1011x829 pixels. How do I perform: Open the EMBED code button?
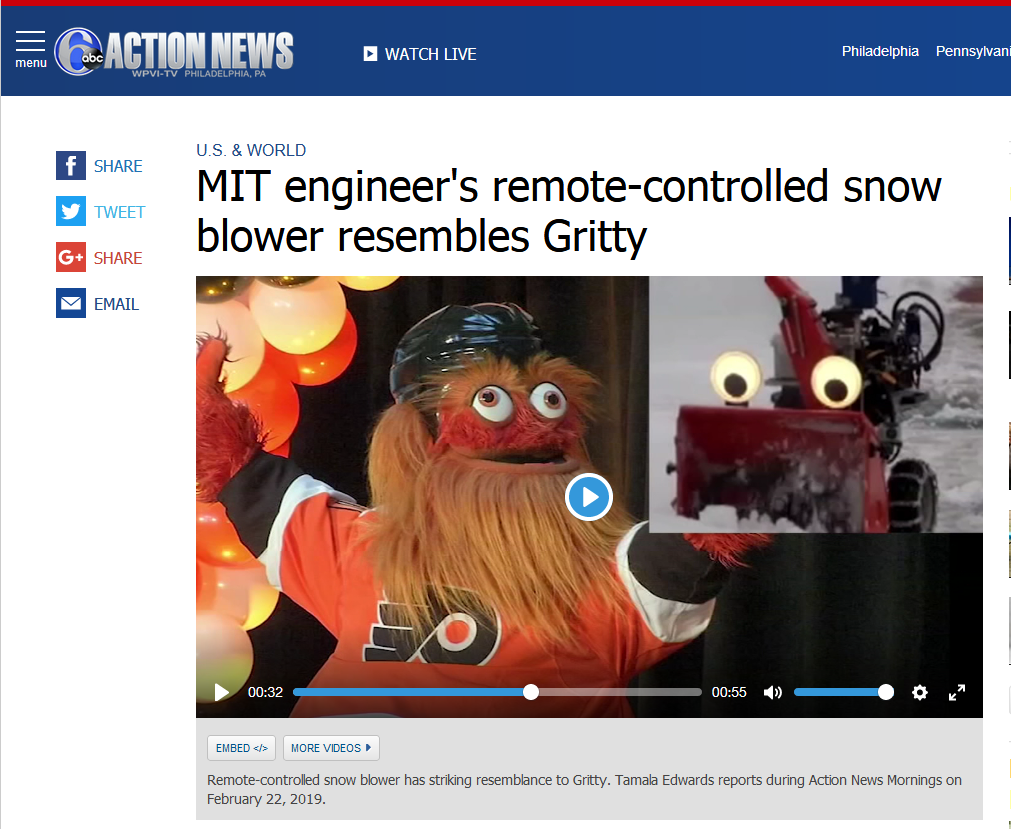tap(241, 748)
